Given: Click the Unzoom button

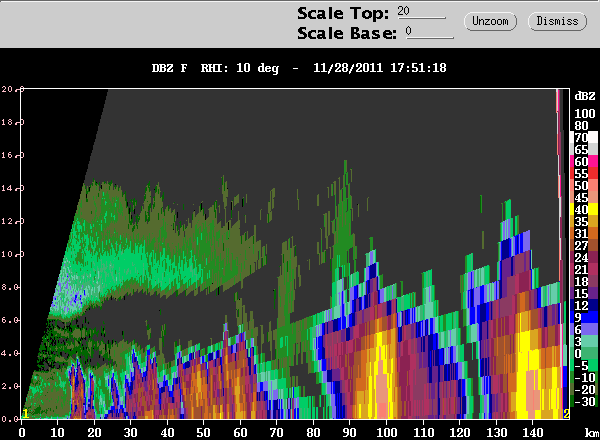Looking at the screenshot, I should pos(490,21).
